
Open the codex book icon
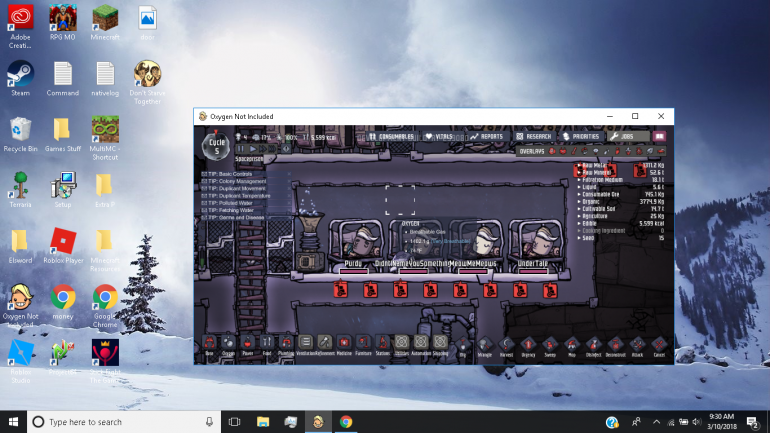(660, 136)
